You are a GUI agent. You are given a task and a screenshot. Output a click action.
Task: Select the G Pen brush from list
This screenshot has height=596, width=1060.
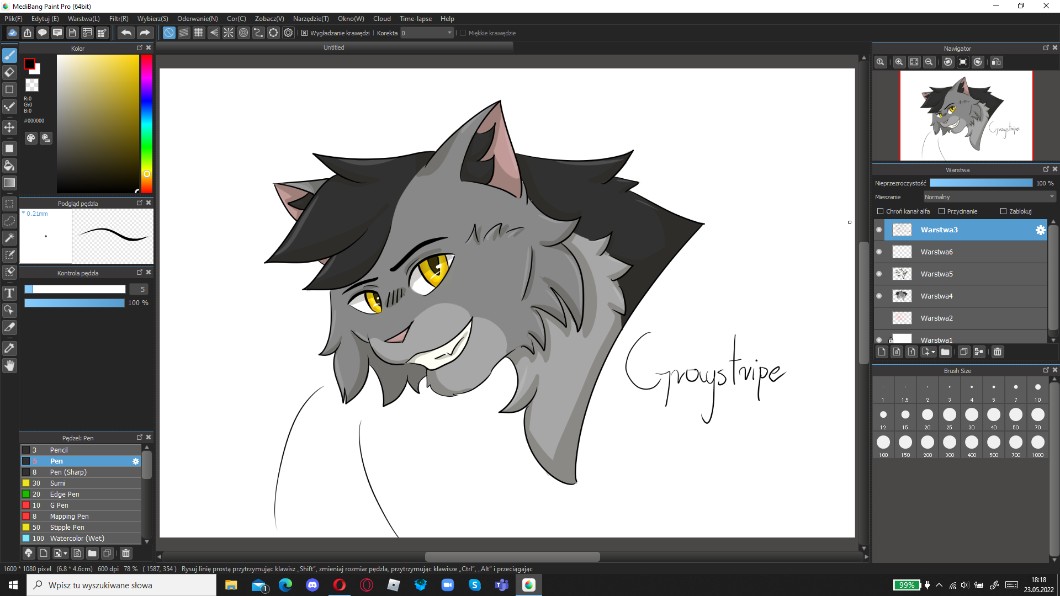coord(60,505)
